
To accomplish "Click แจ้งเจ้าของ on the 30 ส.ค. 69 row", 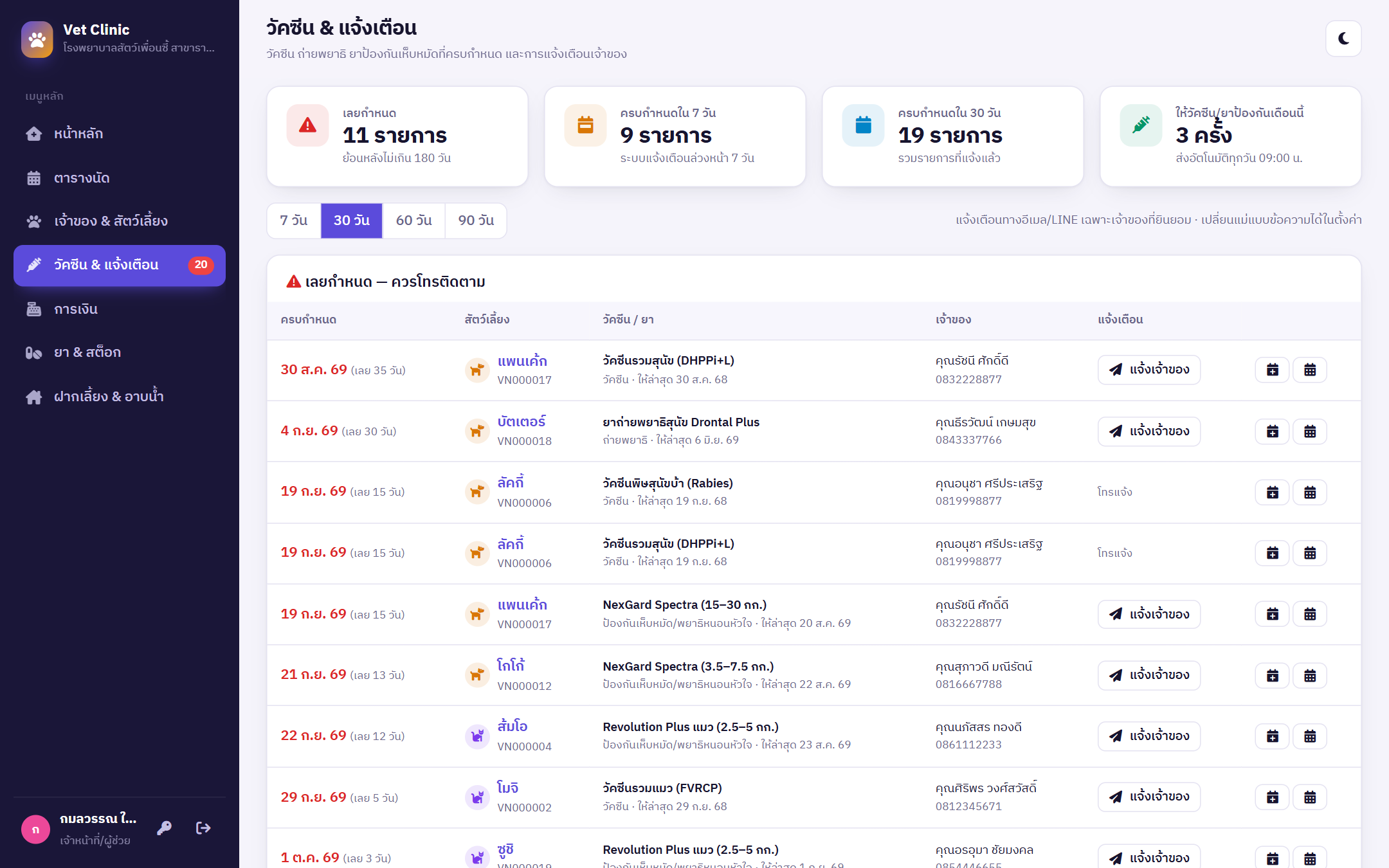I will [1148, 370].
